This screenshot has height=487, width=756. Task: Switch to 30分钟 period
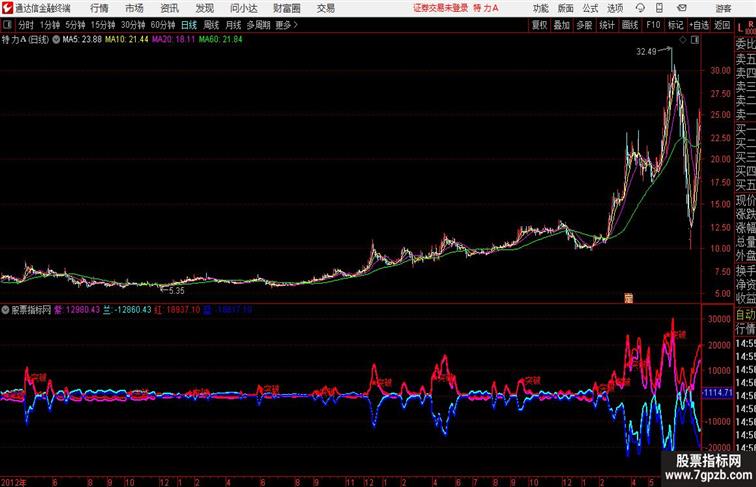pyautogui.click(x=133, y=25)
